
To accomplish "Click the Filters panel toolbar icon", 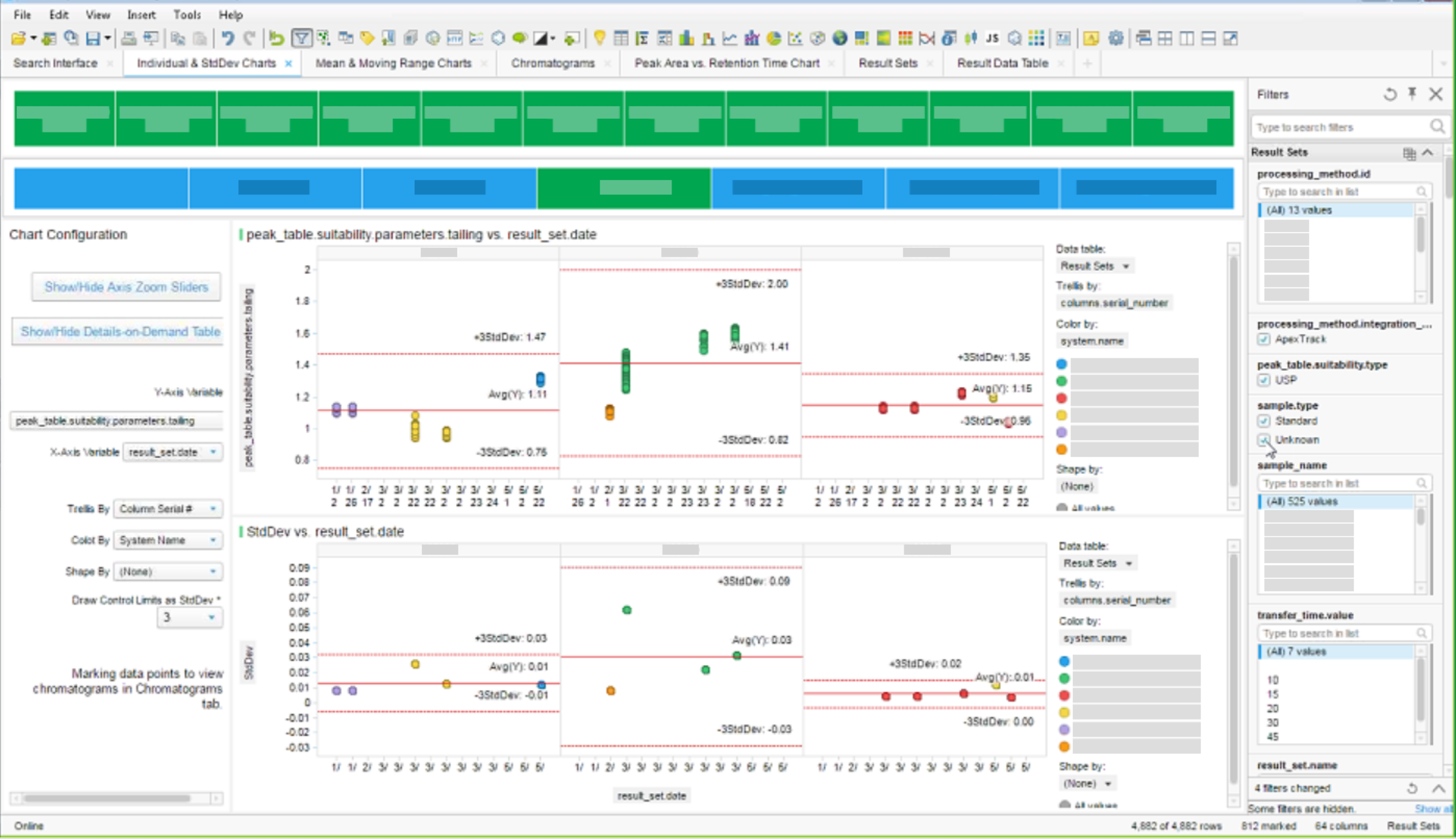I will click(301, 39).
